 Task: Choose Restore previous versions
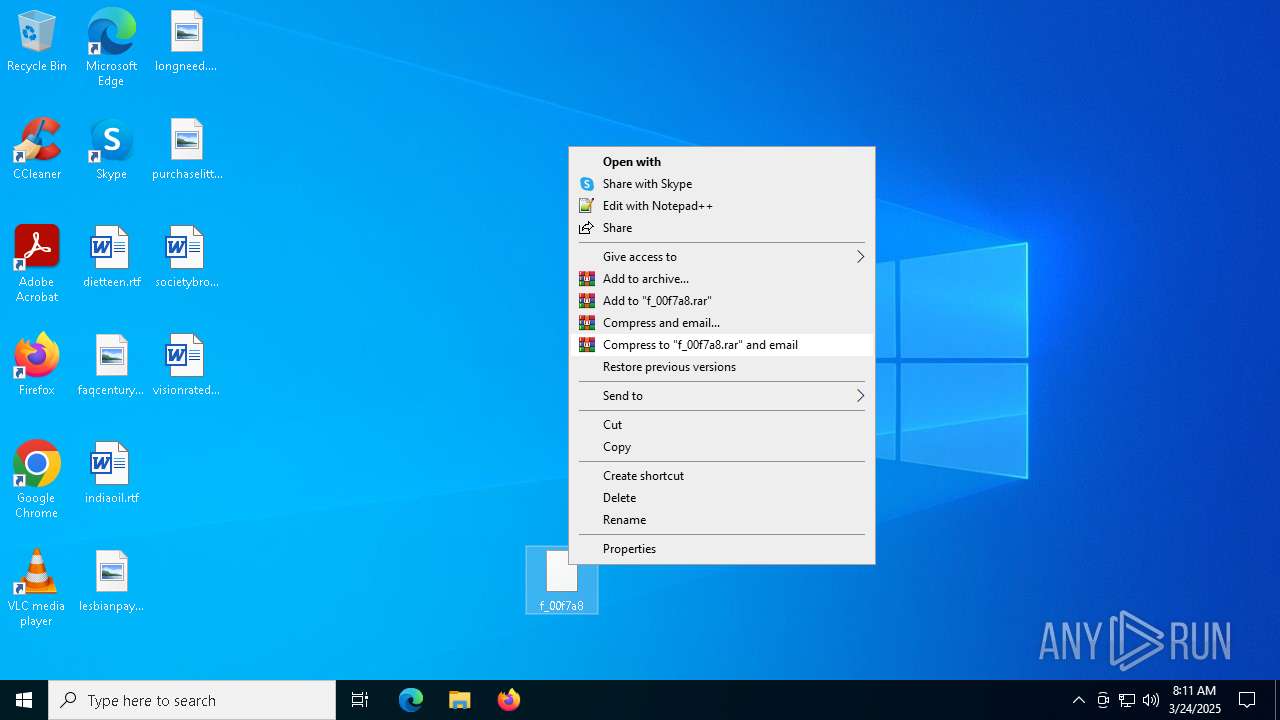click(x=722, y=367)
